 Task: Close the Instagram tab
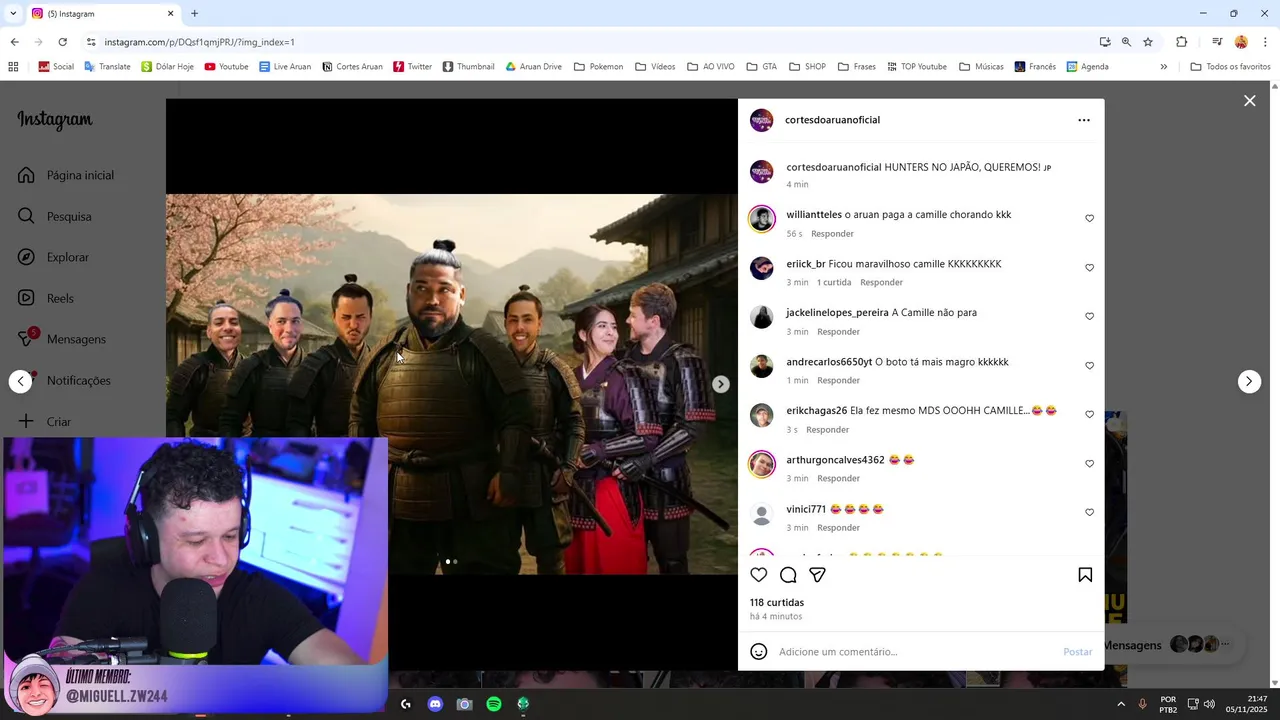pyautogui.click(x=170, y=14)
